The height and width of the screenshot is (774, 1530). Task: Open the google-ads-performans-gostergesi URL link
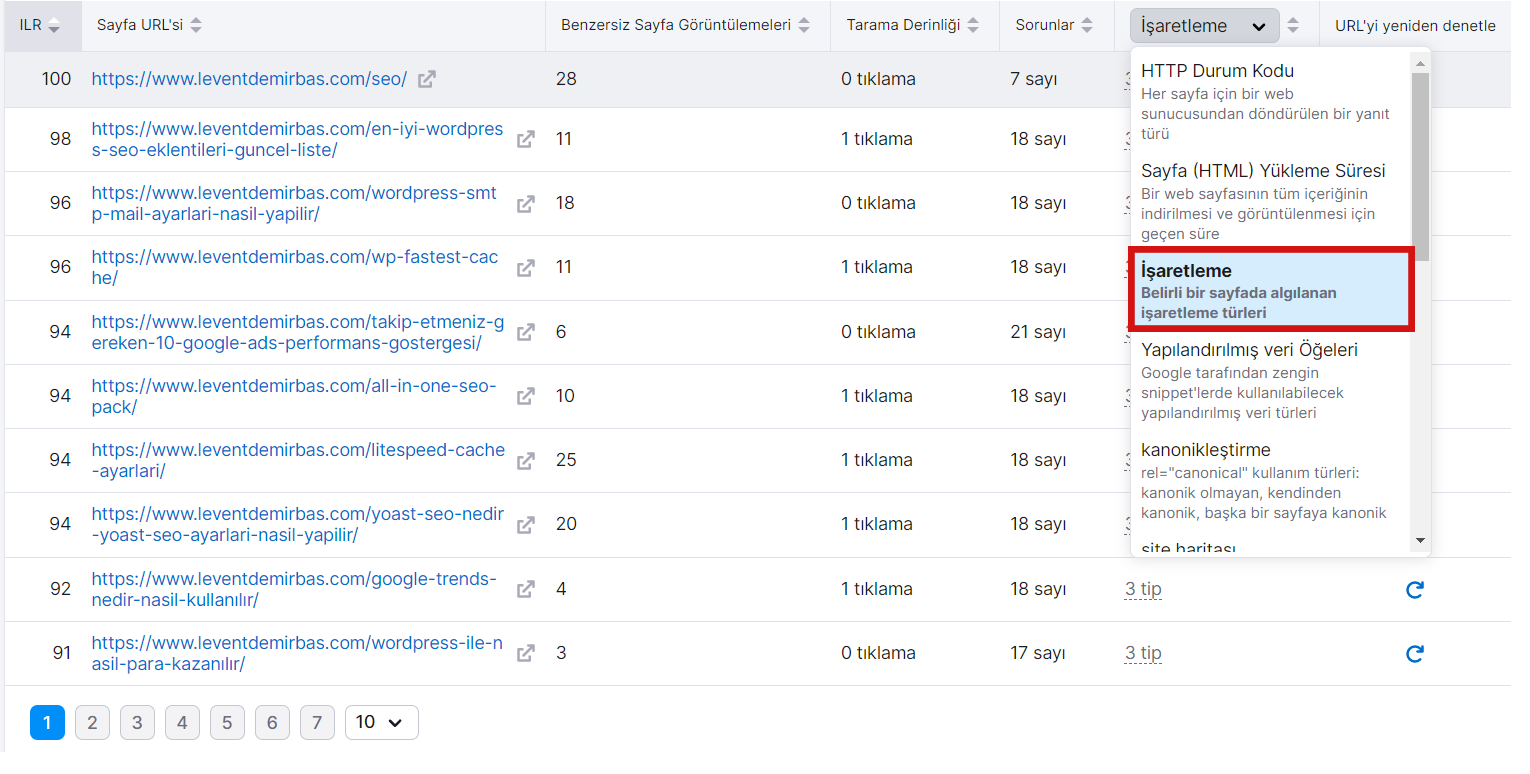(x=298, y=332)
